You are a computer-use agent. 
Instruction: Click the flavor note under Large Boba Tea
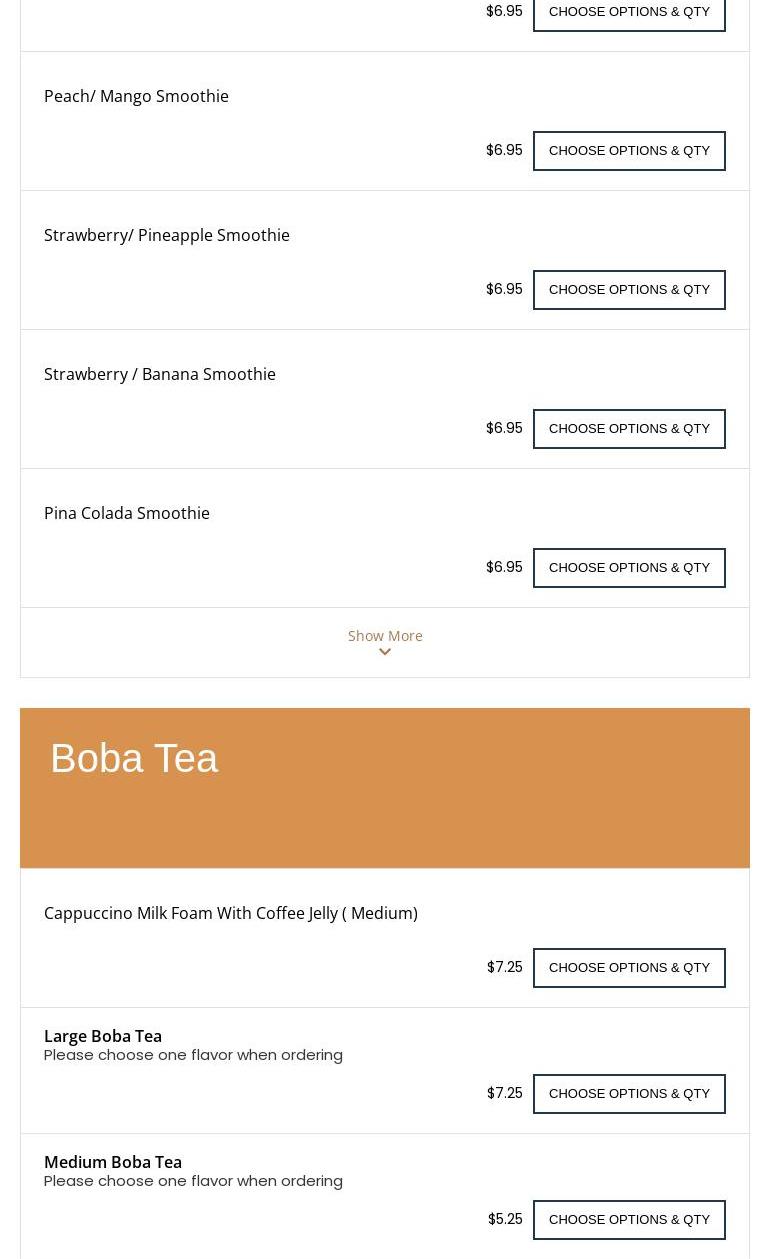[193, 1055]
